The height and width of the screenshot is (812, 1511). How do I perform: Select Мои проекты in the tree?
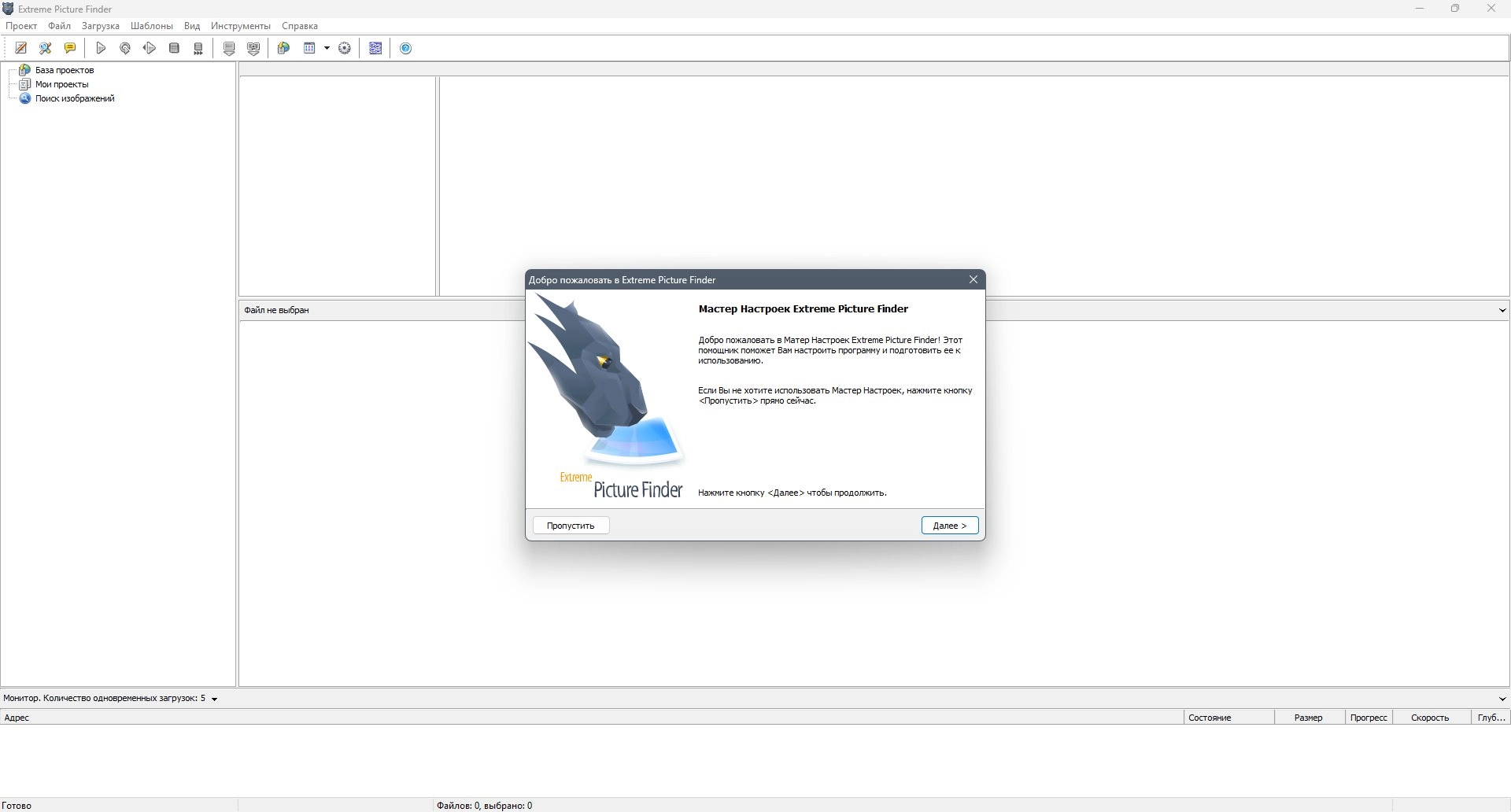pyautogui.click(x=62, y=84)
